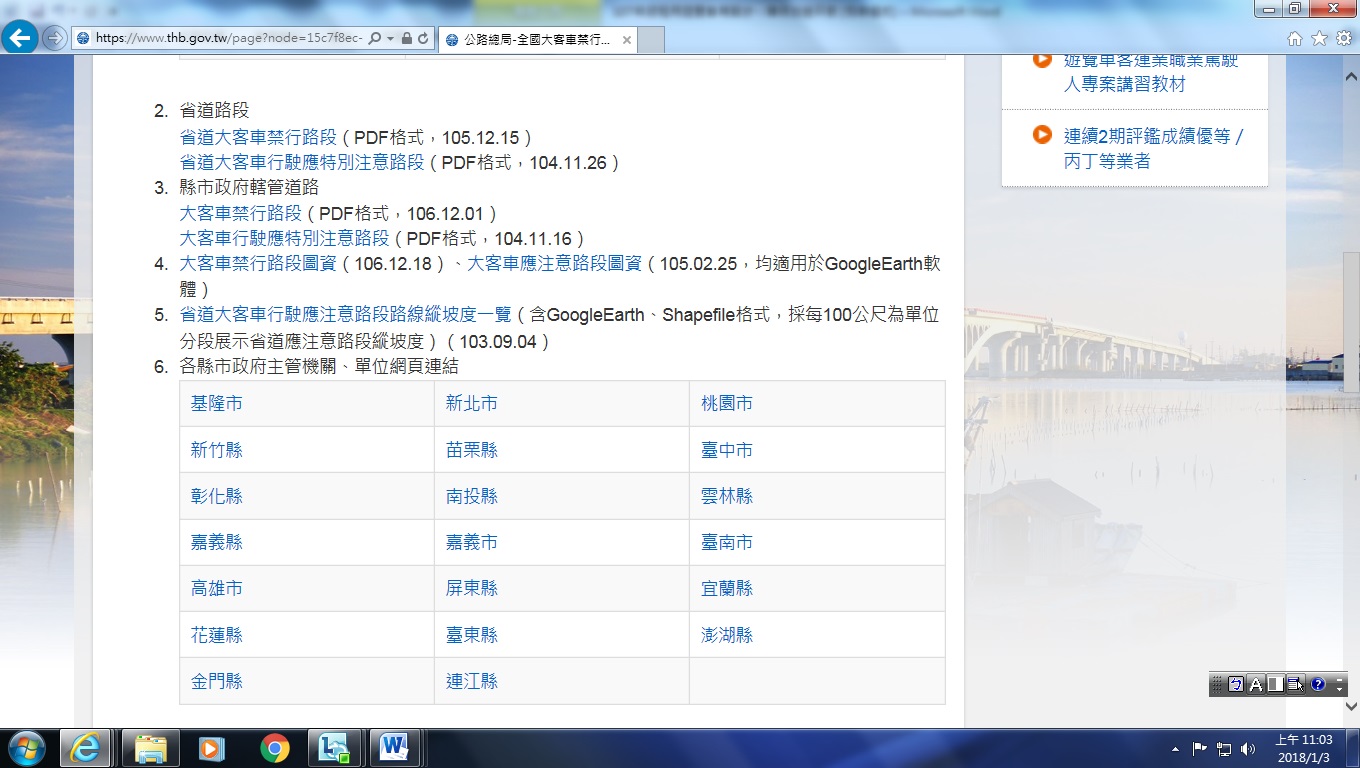Open 遊覽車客運業職業駕駛人專案講習教材 sidebar link

[1151, 72]
